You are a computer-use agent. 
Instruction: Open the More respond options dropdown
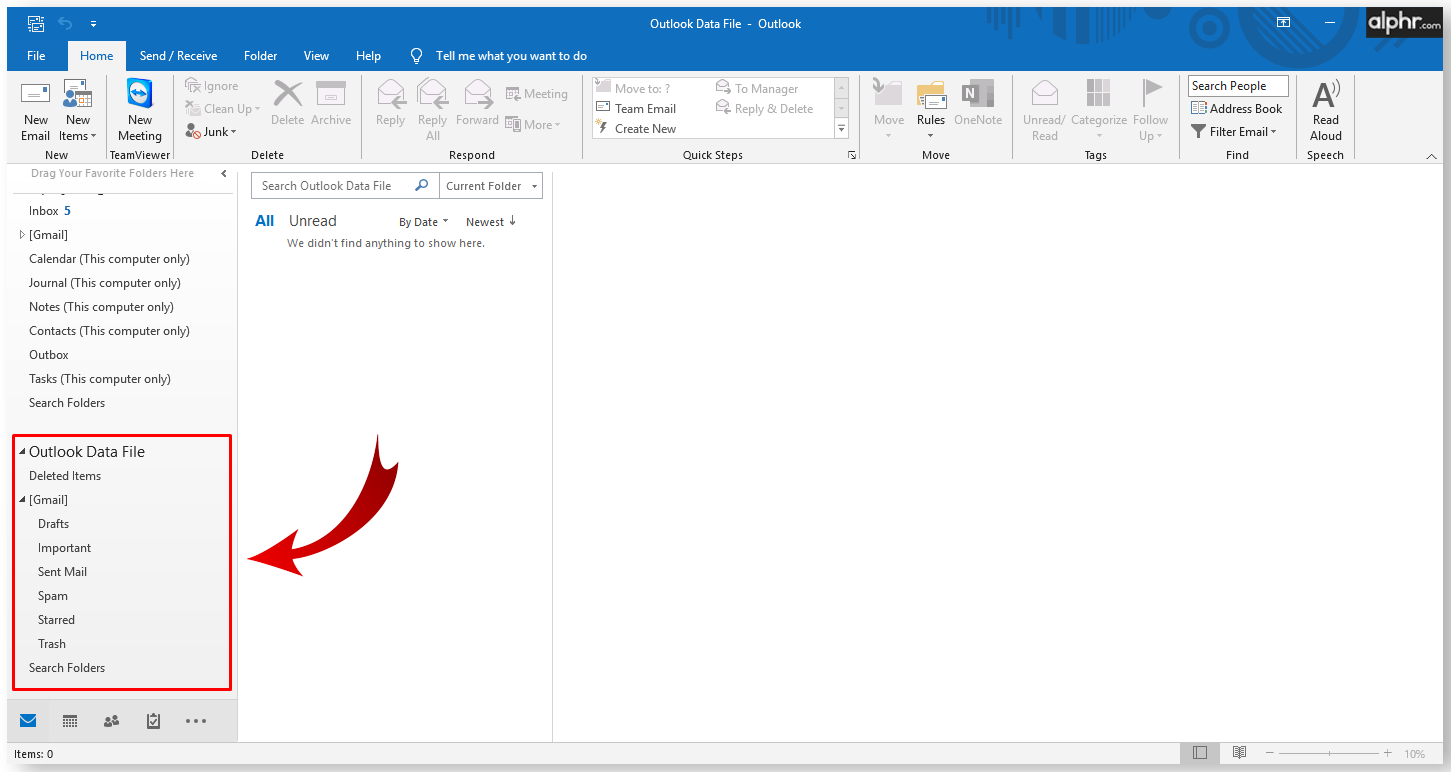533,125
